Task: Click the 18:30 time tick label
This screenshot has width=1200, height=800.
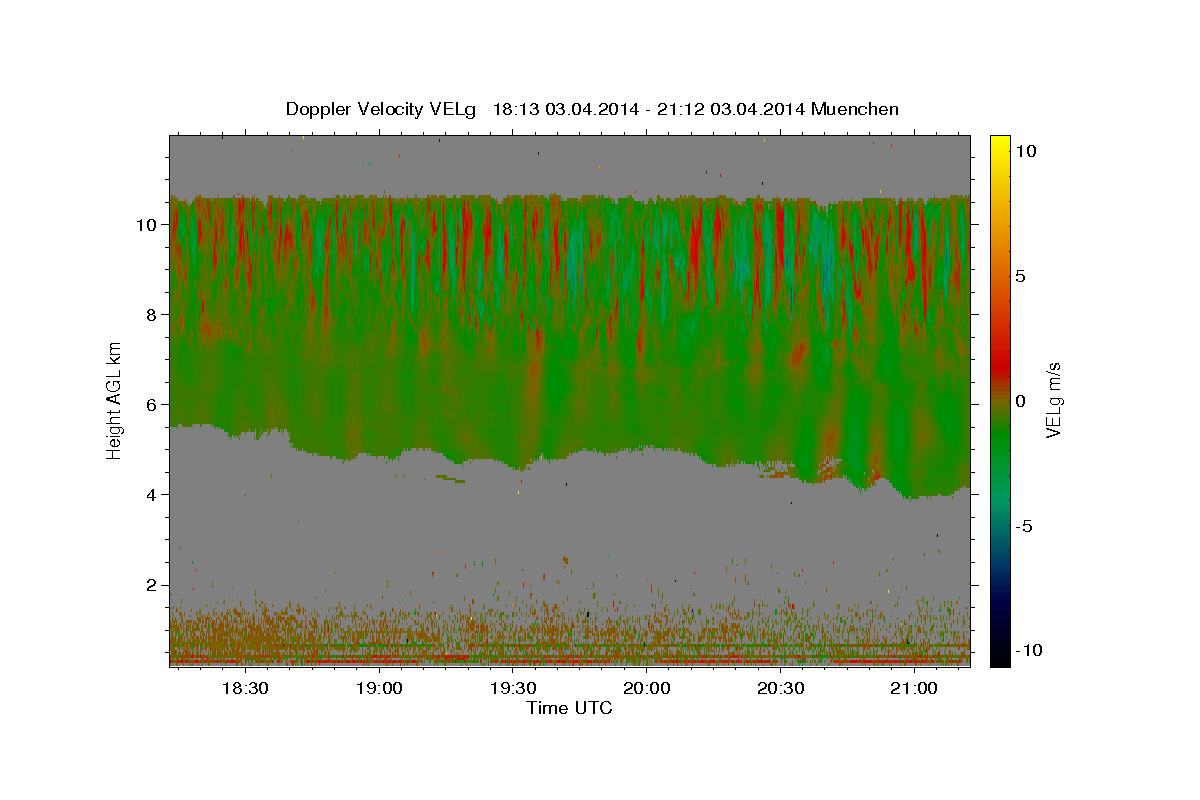Action: [244, 688]
